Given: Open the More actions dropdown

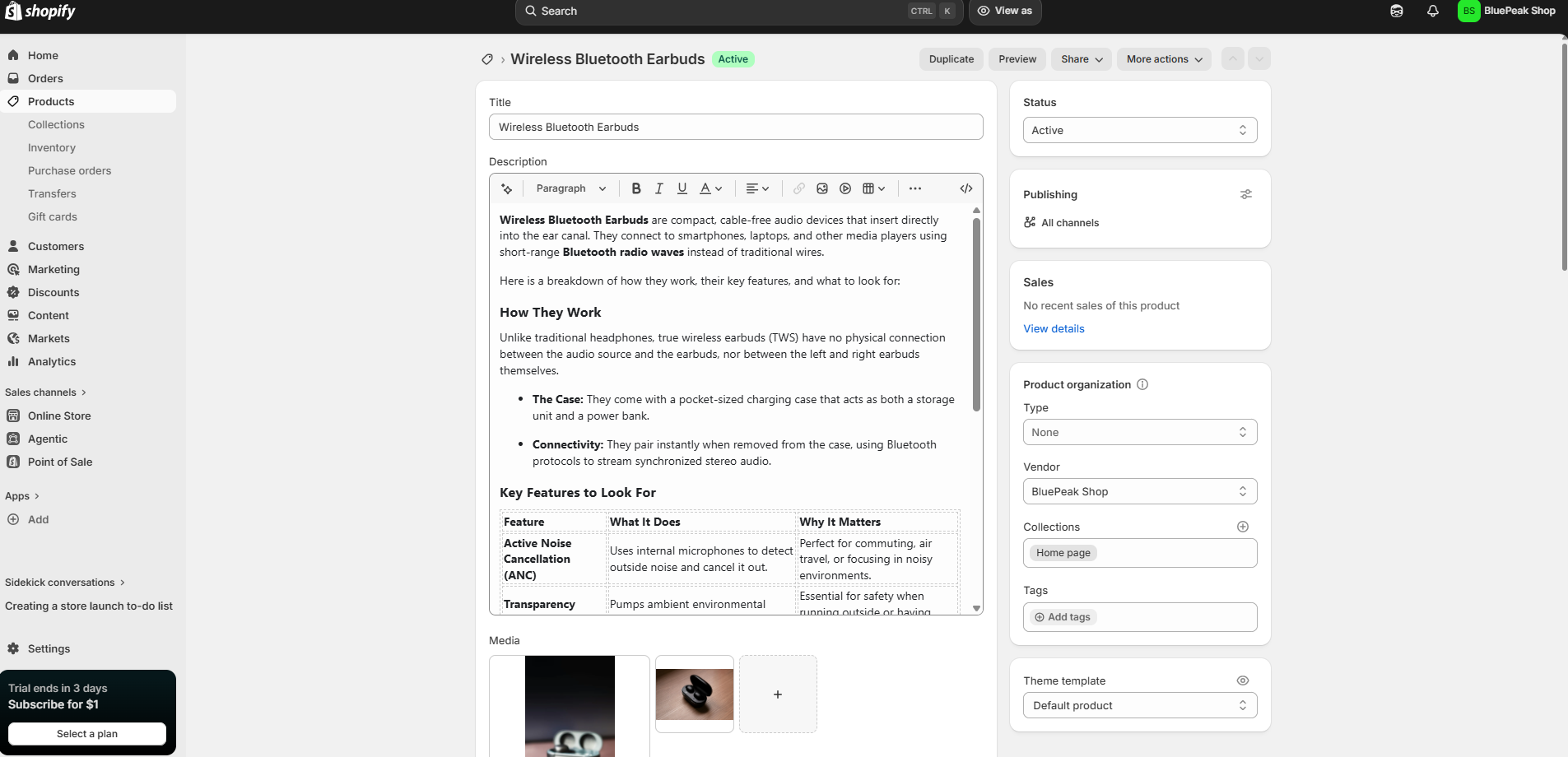Looking at the screenshot, I should tap(1164, 59).
